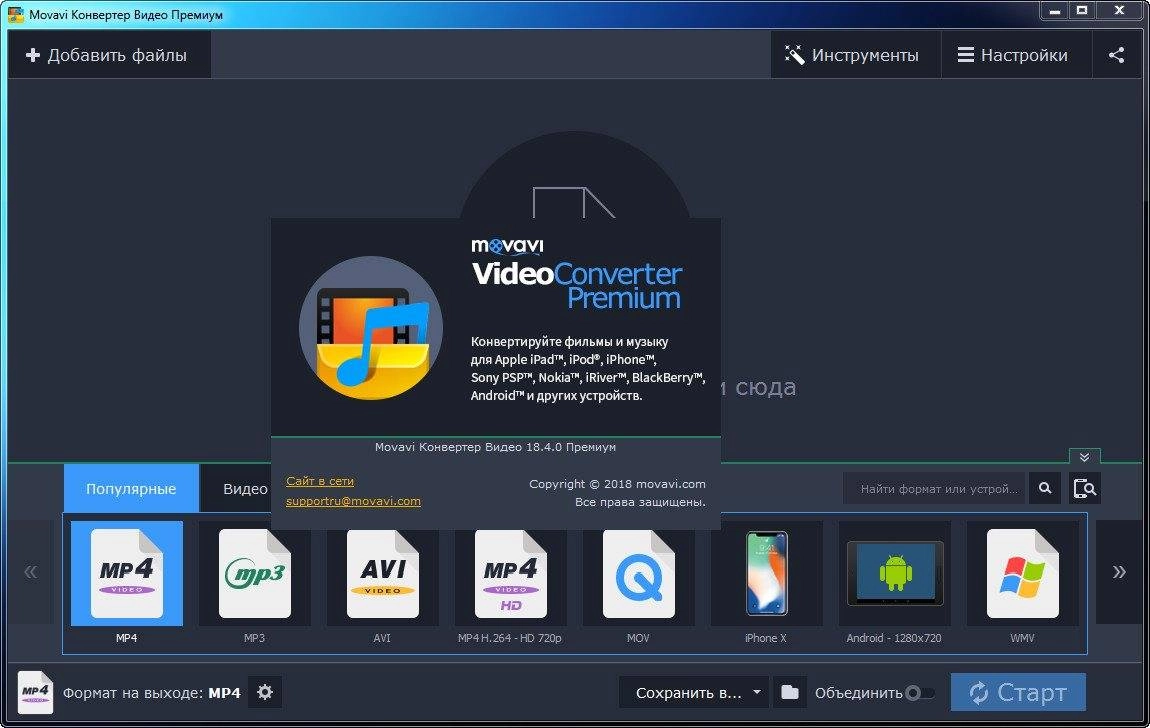Collapse the format panel with chevron

(1085, 457)
